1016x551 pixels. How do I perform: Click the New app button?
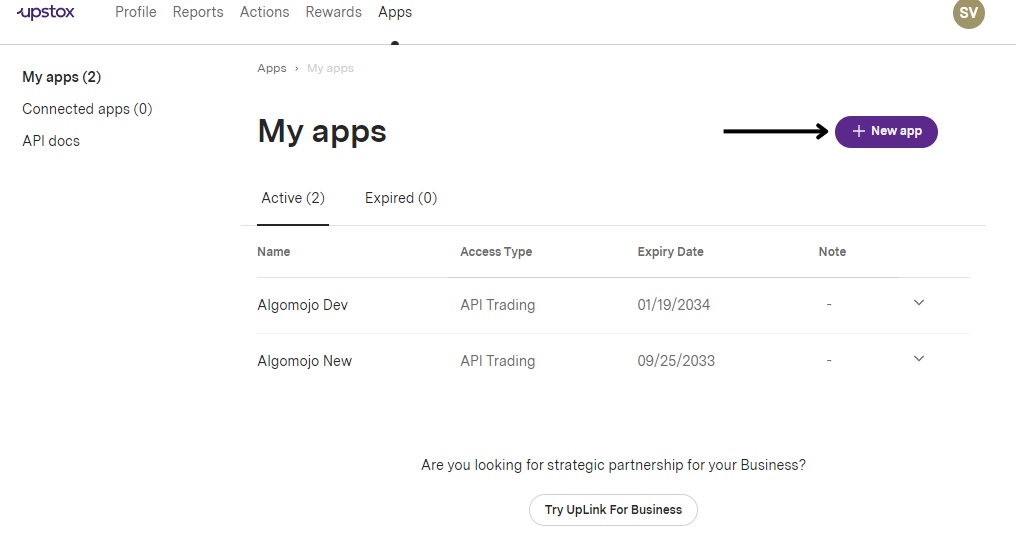pyautogui.click(x=886, y=131)
